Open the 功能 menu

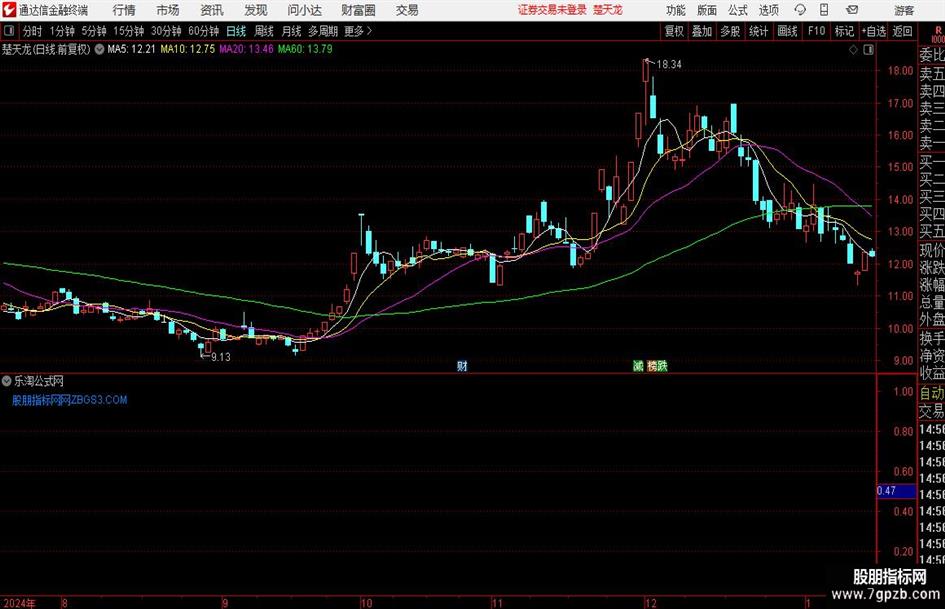[676, 10]
